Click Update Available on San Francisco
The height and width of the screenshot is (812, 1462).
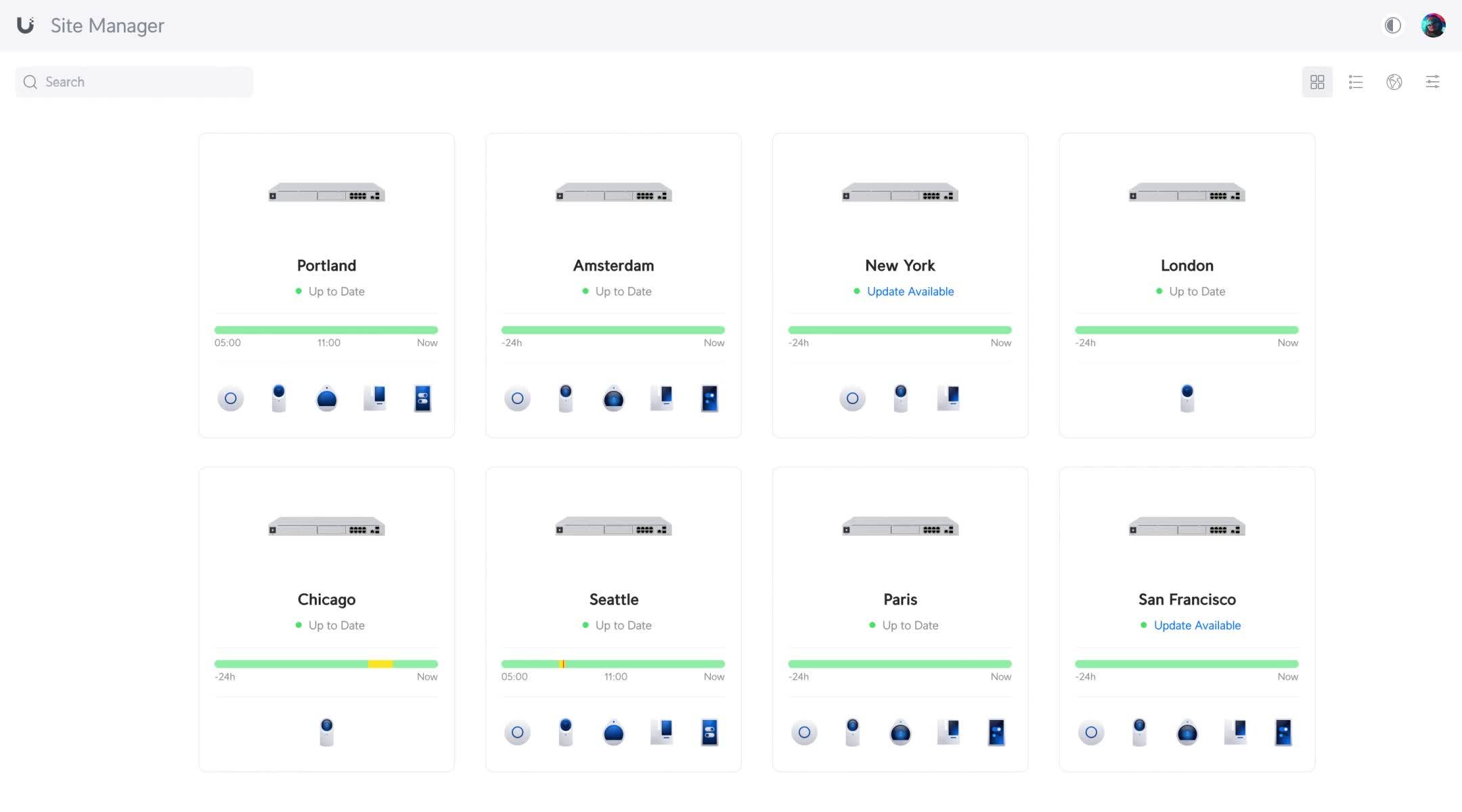pos(1197,625)
